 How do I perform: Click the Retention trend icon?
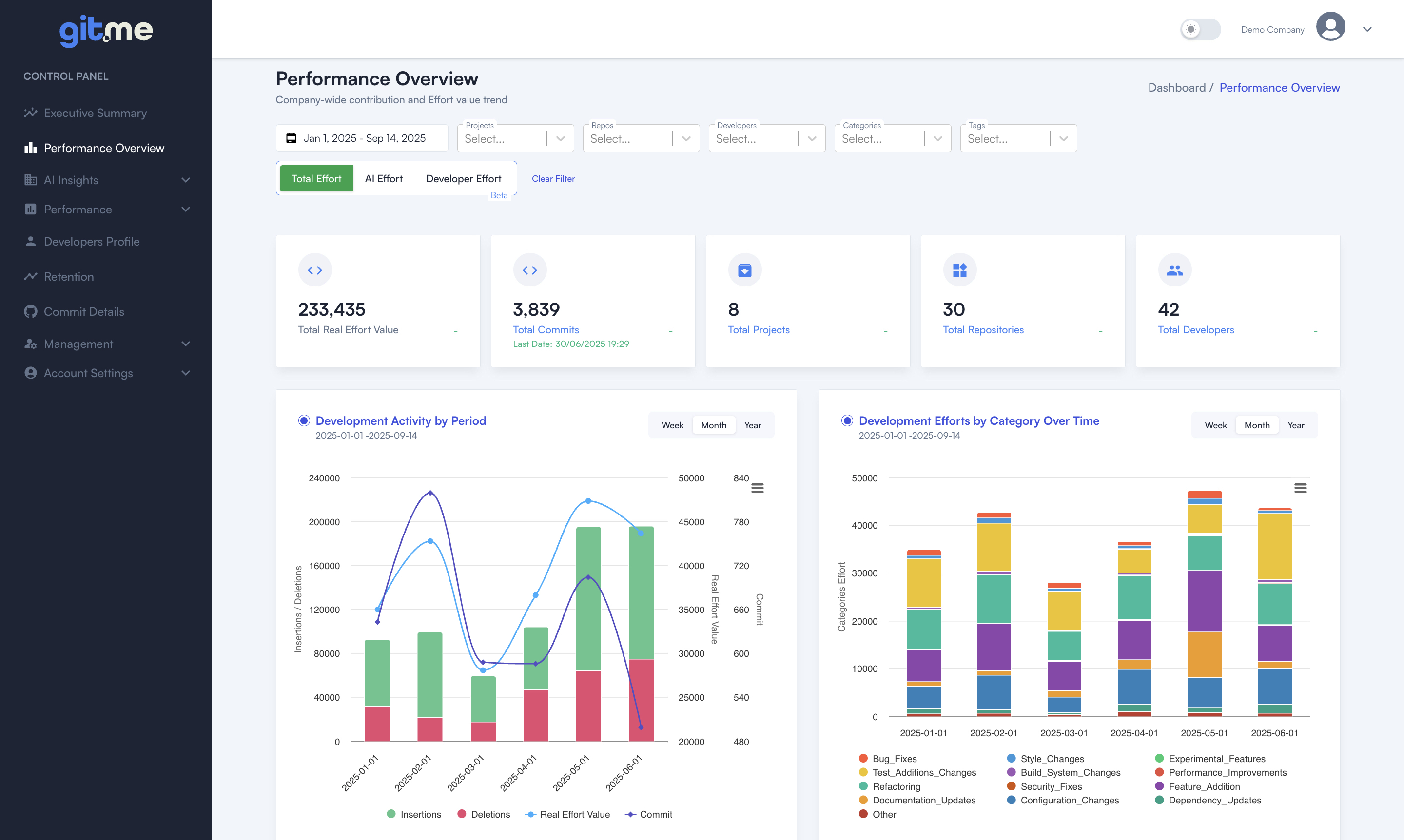pos(31,276)
